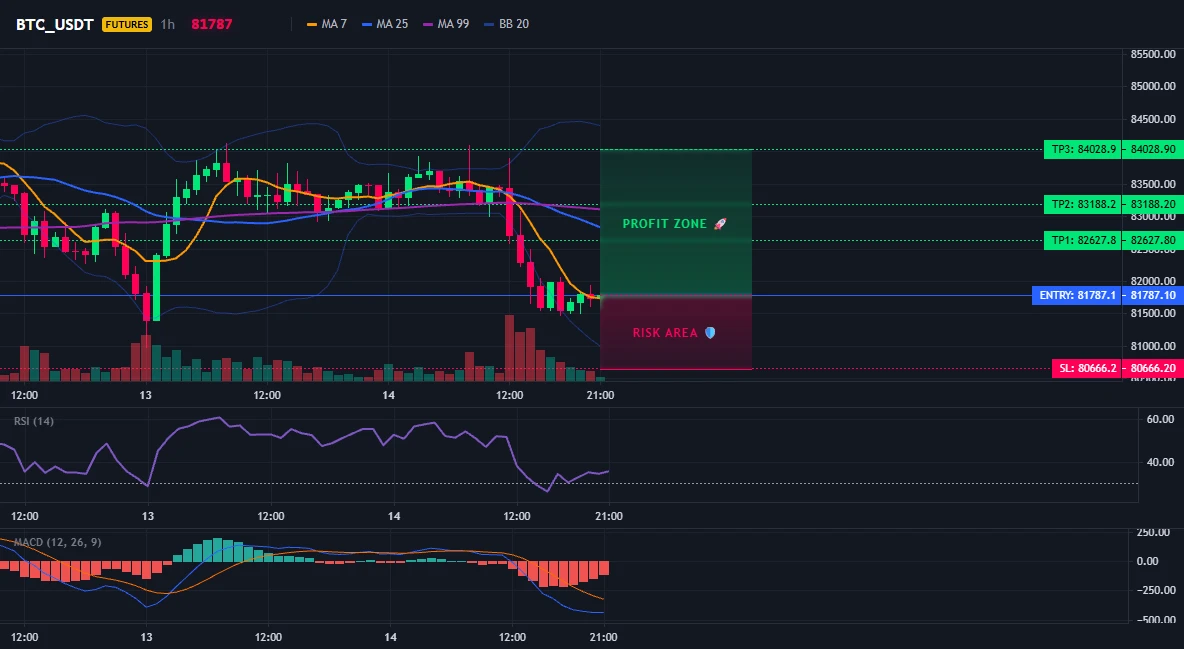Click the red 81787 price in the header
Viewport: 1184px width, 649px height.
point(211,24)
